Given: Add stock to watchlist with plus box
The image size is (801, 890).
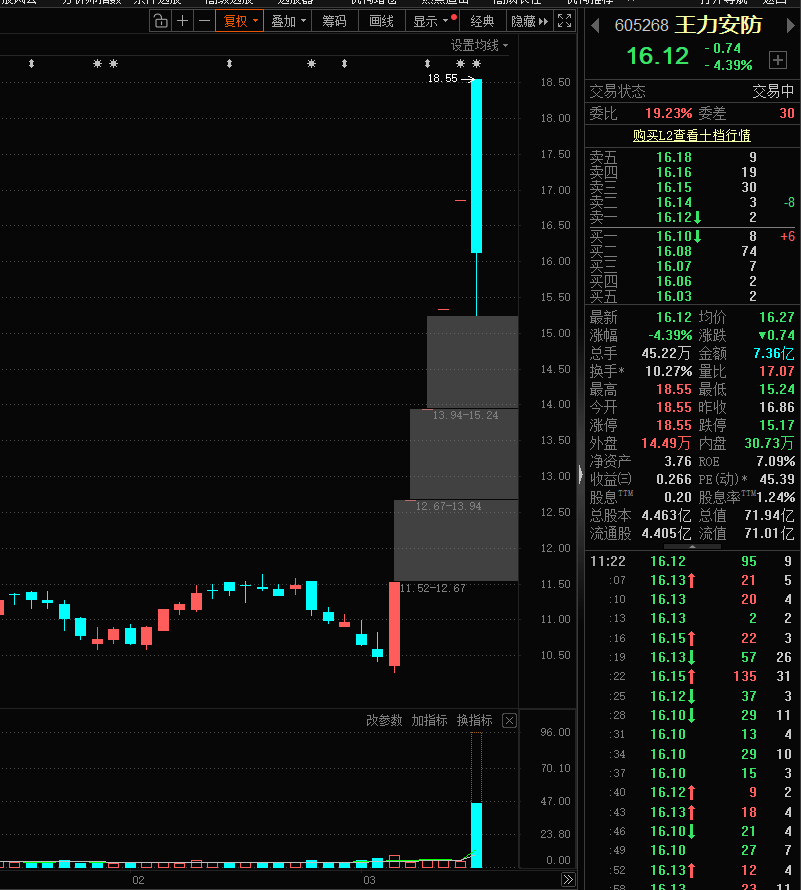Looking at the screenshot, I should (778, 59).
